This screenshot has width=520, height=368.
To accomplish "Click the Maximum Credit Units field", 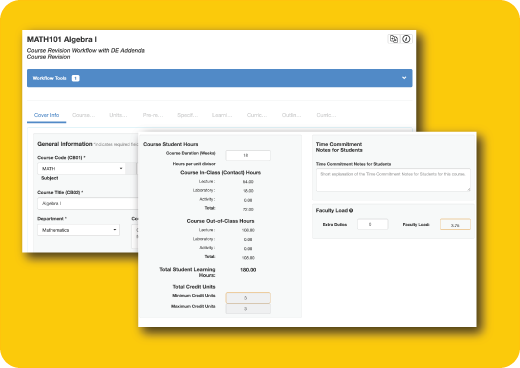I will (248, 309).
